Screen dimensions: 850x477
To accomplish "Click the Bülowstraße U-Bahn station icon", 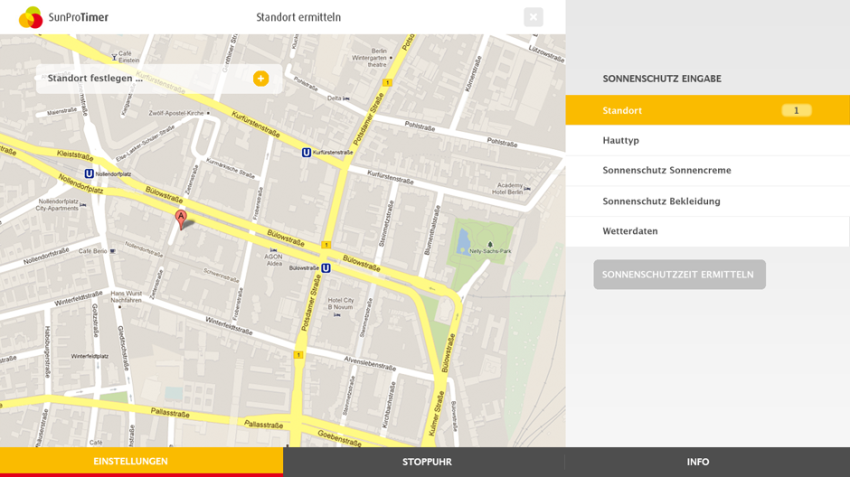I will pyautogui.click(x=326, y=268).
